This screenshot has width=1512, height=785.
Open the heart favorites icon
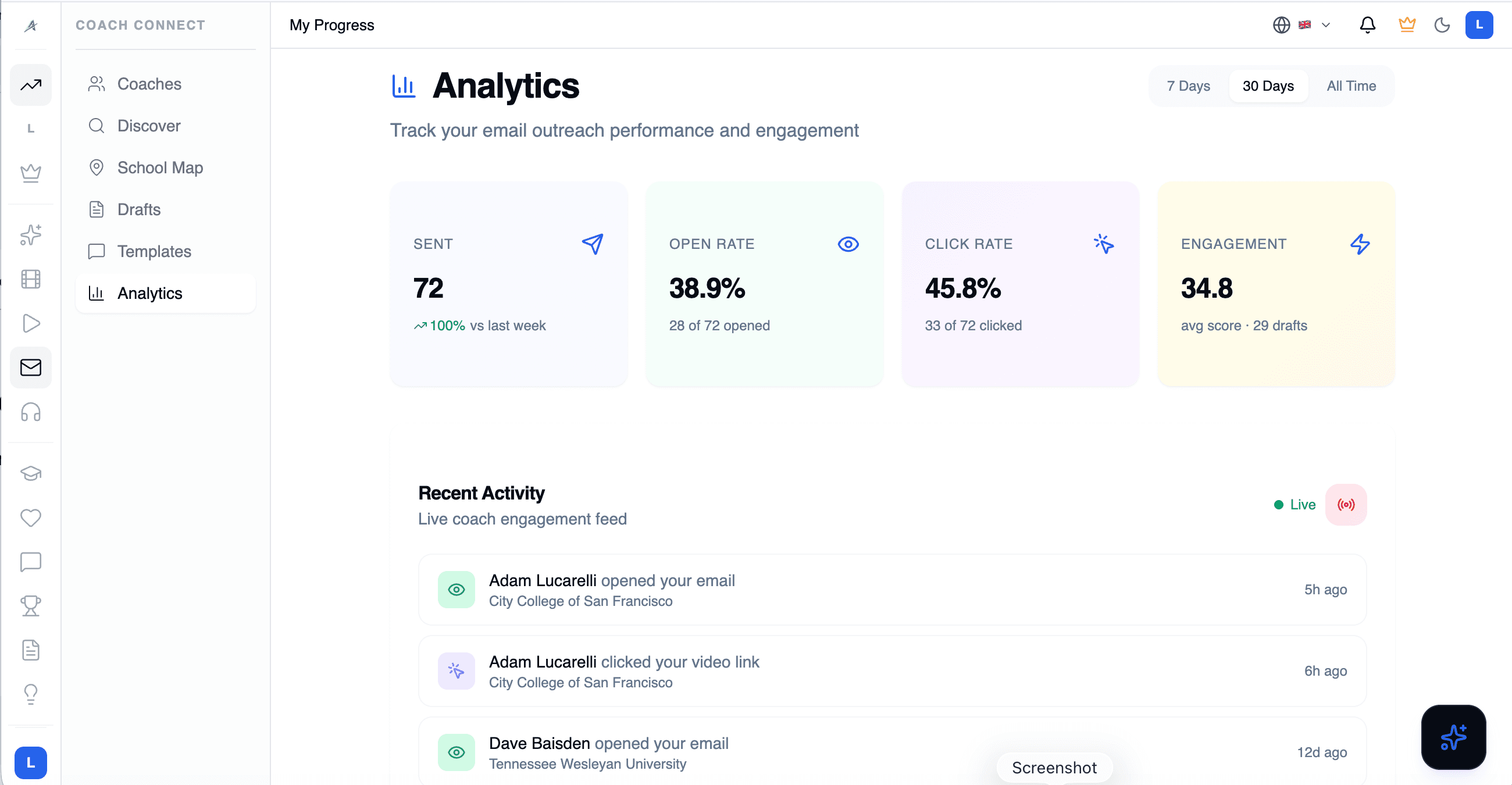click(x=30, y=518)
